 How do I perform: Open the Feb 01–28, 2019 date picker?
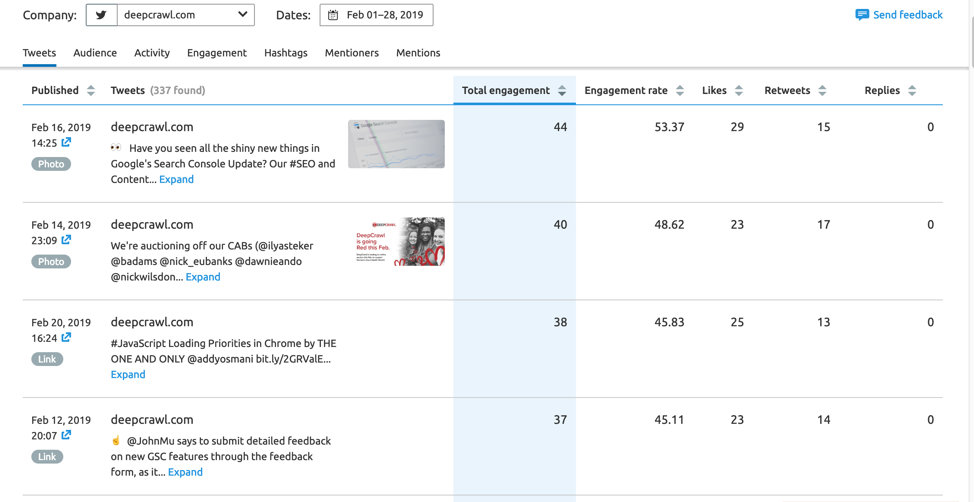pyautogui.click(x=376, y=15)
